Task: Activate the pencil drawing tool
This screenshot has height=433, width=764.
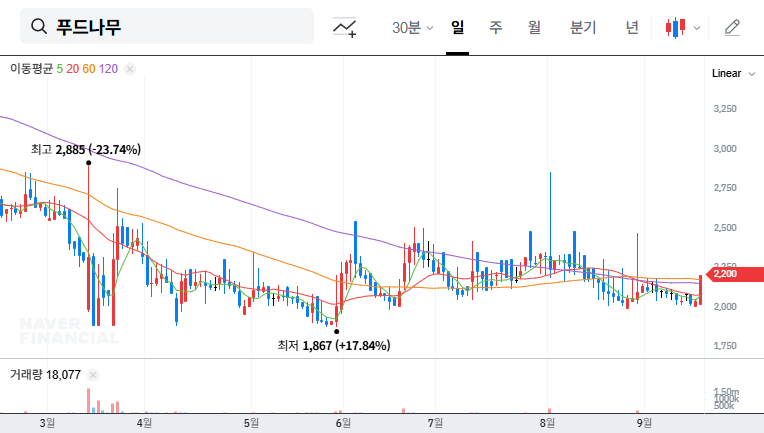Action: point(732,28)
